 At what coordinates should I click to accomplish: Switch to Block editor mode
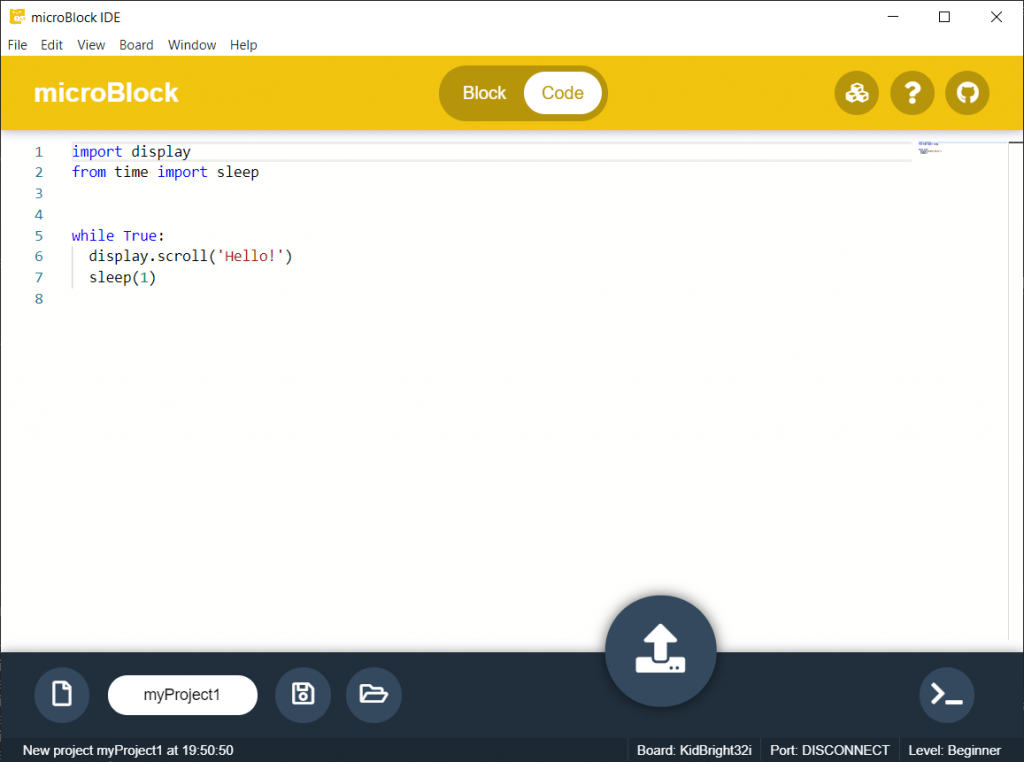(x=484, y=93)
